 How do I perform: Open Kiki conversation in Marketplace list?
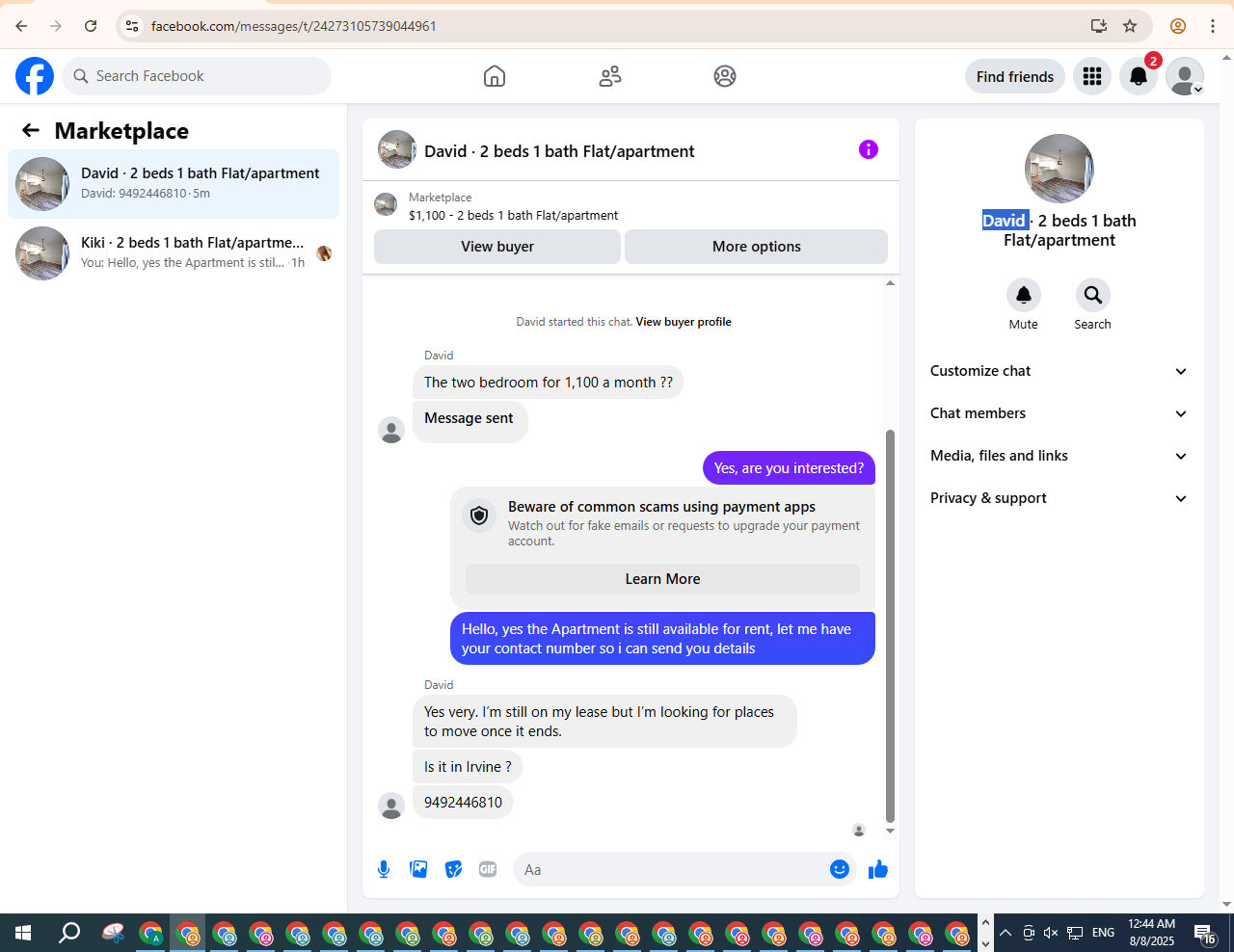click(174, 253)
